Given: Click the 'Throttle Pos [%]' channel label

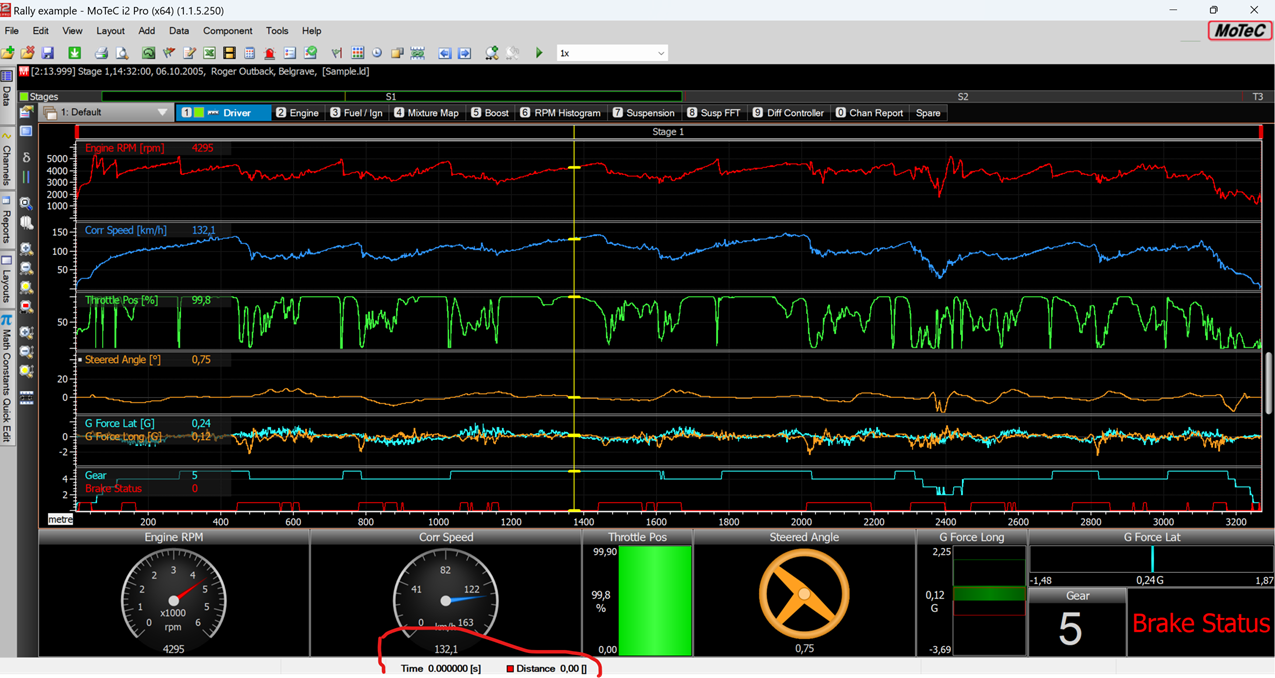Looking at the screenshot, I should [x=122, y=300].
